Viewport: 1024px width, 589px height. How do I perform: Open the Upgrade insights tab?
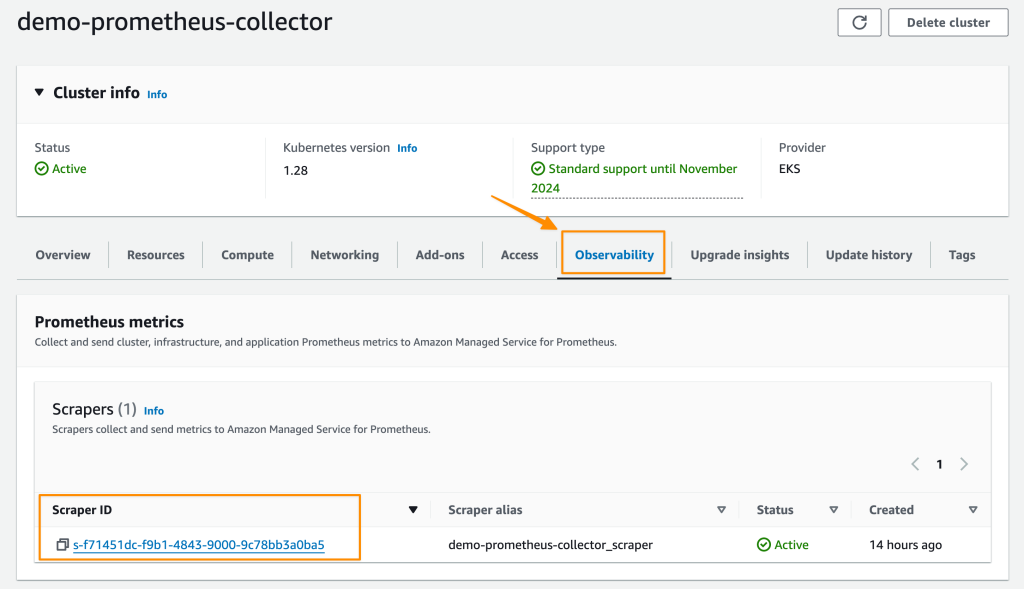point(739,255)
